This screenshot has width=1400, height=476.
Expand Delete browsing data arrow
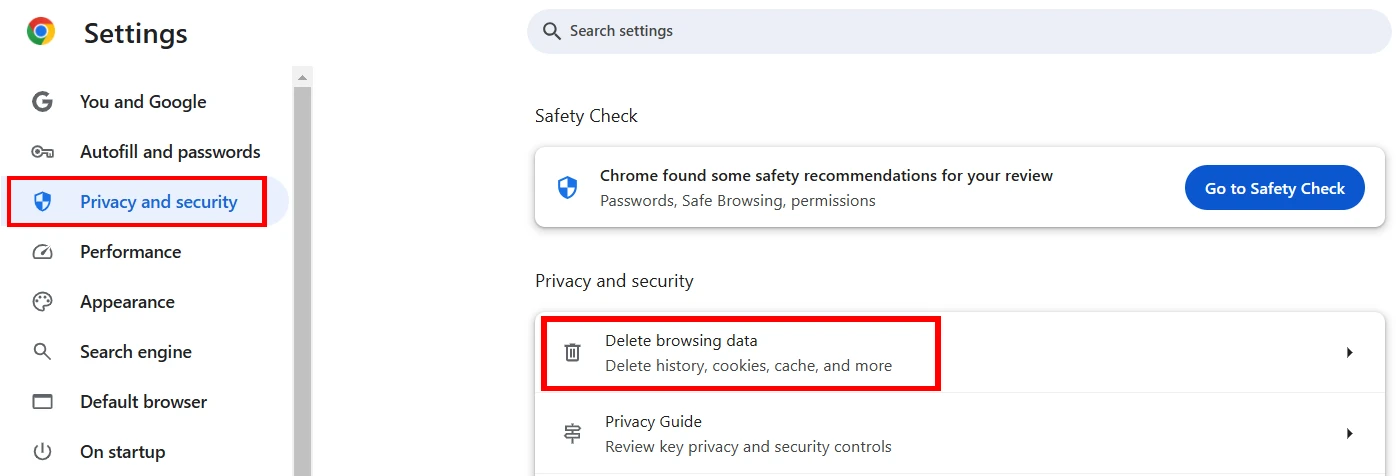[1349, 353]
